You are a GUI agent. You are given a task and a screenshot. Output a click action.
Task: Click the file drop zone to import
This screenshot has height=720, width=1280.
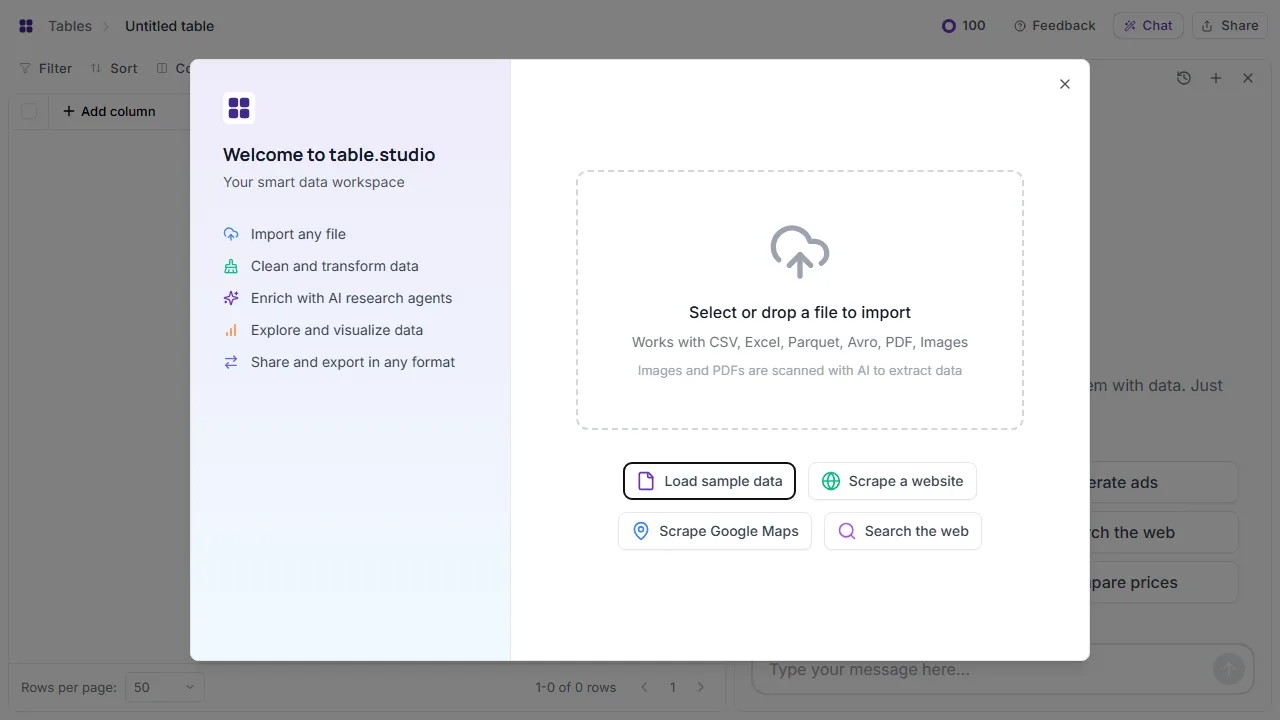coord(799,300)
